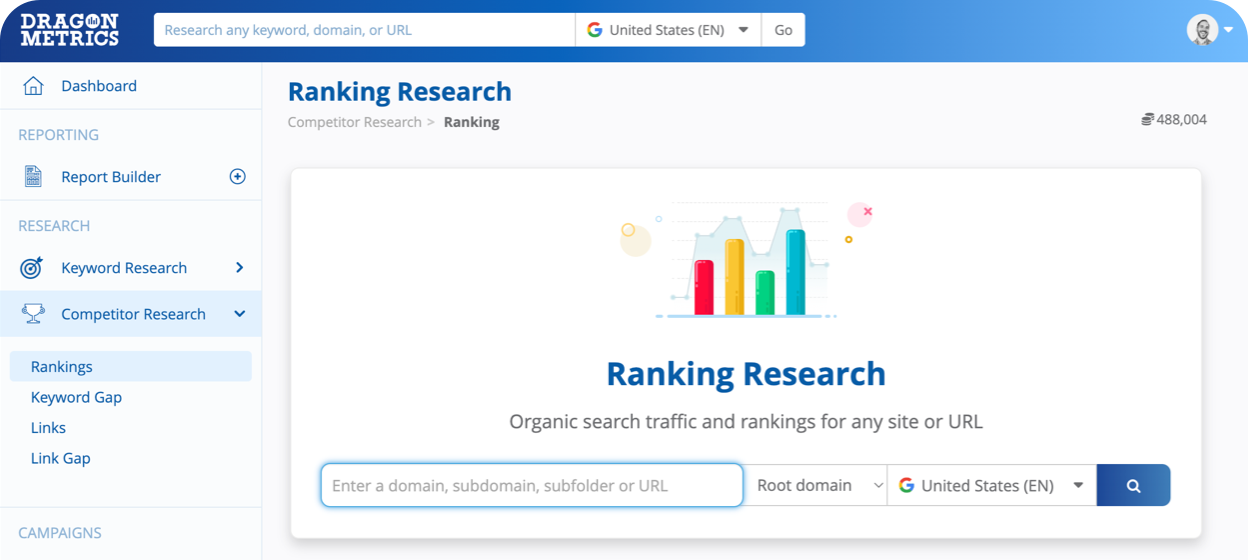This screenshot has height=560, width=1248.
Task: Open the United States (EN) dropdown beside Root domain
Action: [991, 485]
